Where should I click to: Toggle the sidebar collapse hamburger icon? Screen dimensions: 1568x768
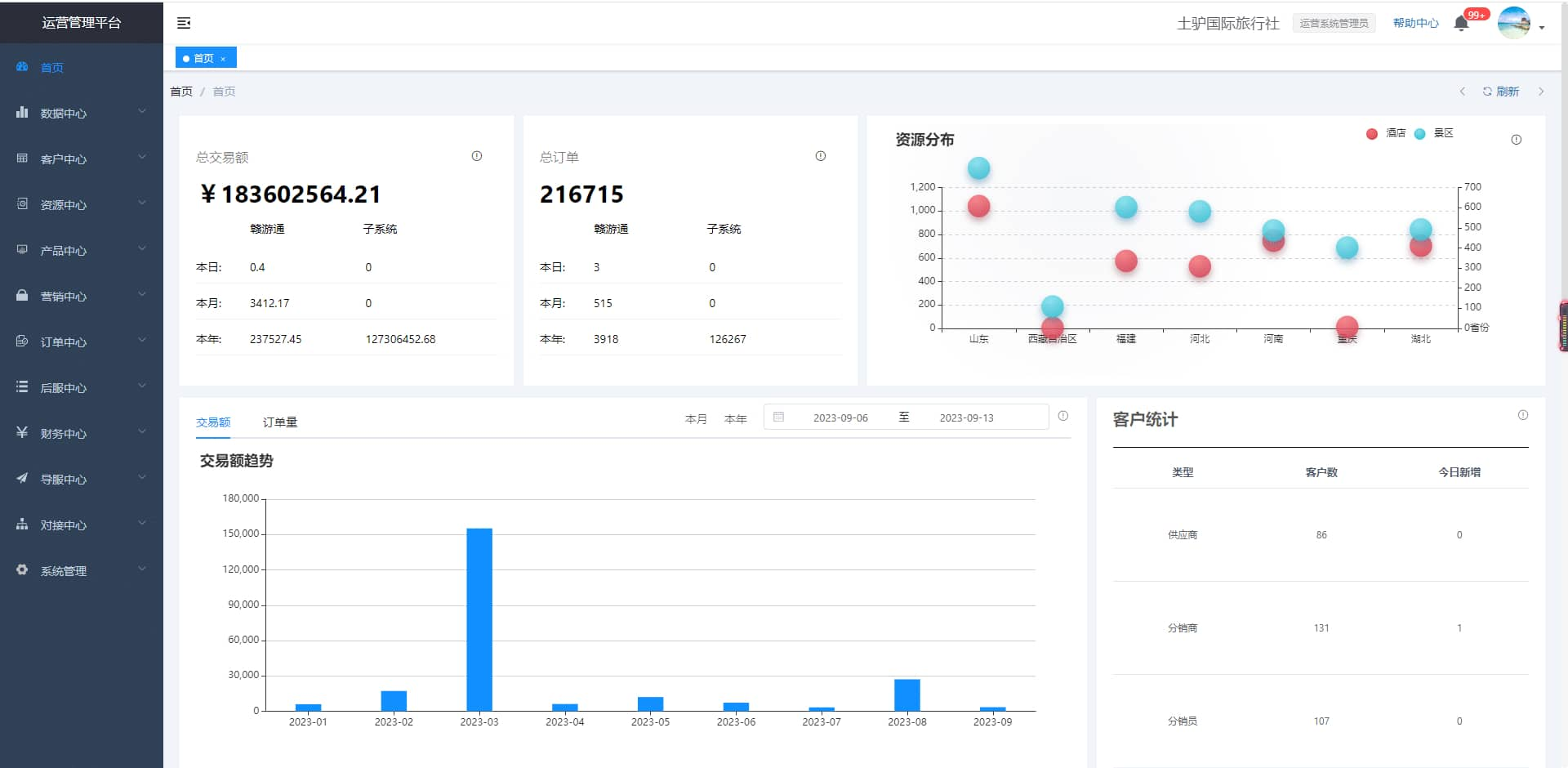point(184,23)
